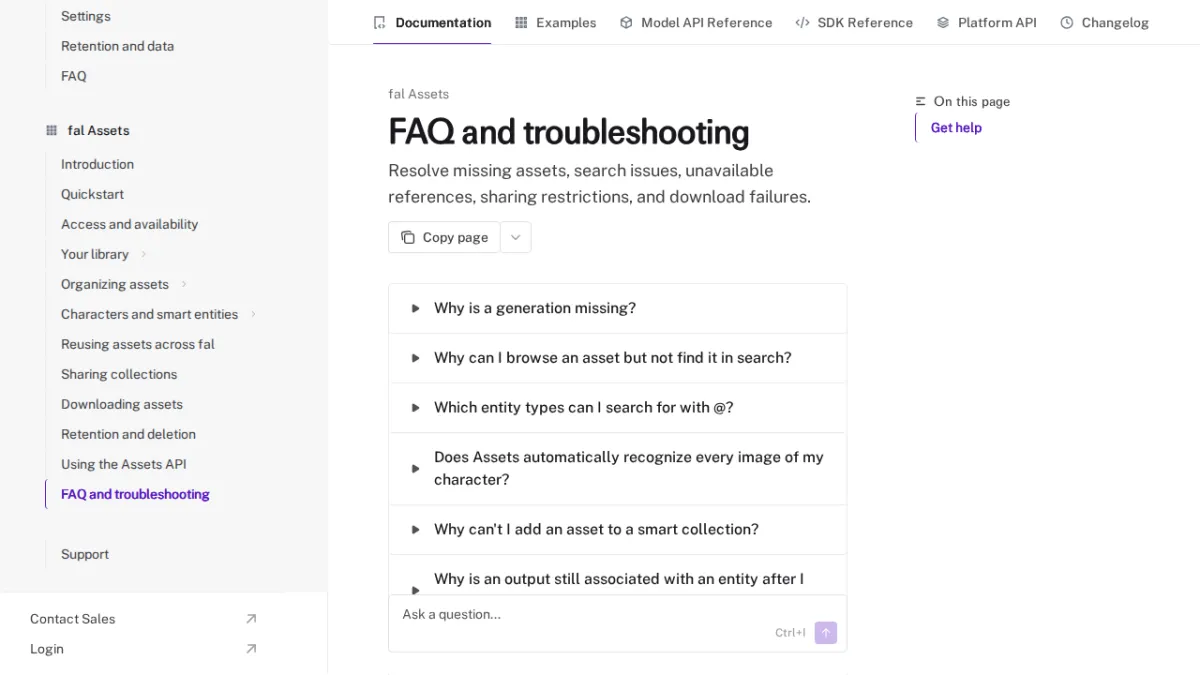Go to the Introduction page
This screenshot has height=675, width=1200.
[x=97, y=164]
